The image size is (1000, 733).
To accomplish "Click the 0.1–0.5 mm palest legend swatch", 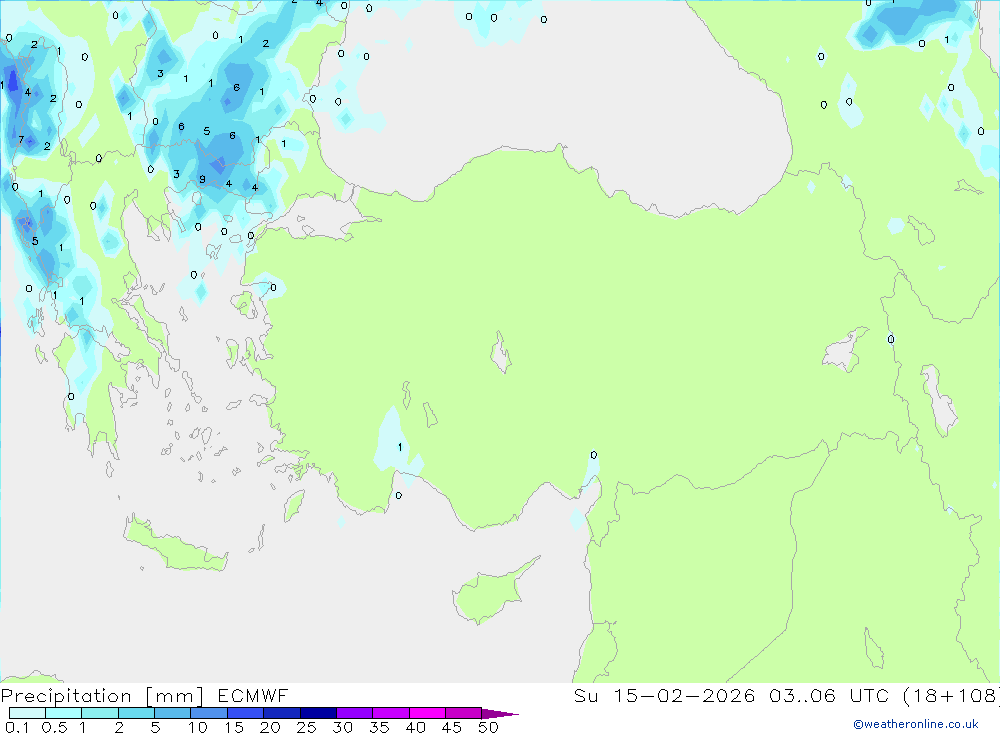I will pos(27,713).
